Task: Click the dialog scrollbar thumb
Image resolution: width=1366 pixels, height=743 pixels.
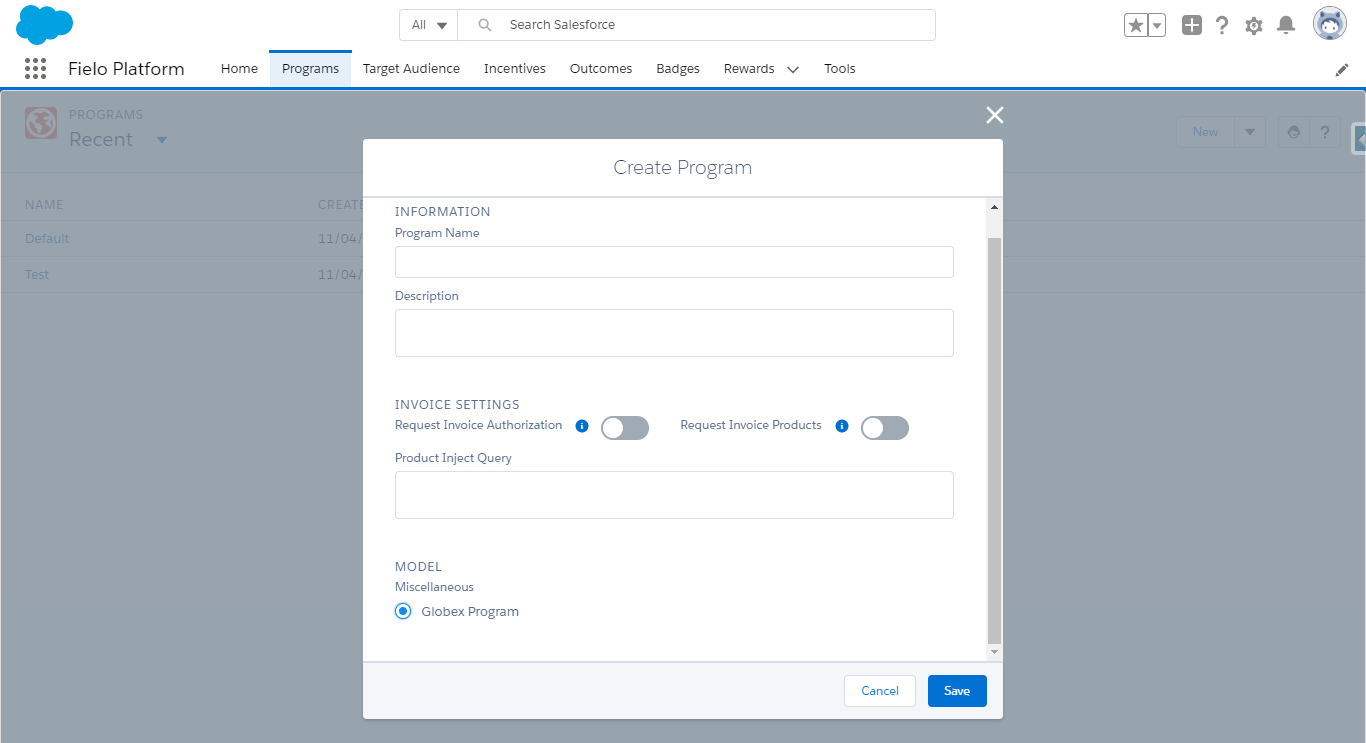Action: (x=994, y=440)
